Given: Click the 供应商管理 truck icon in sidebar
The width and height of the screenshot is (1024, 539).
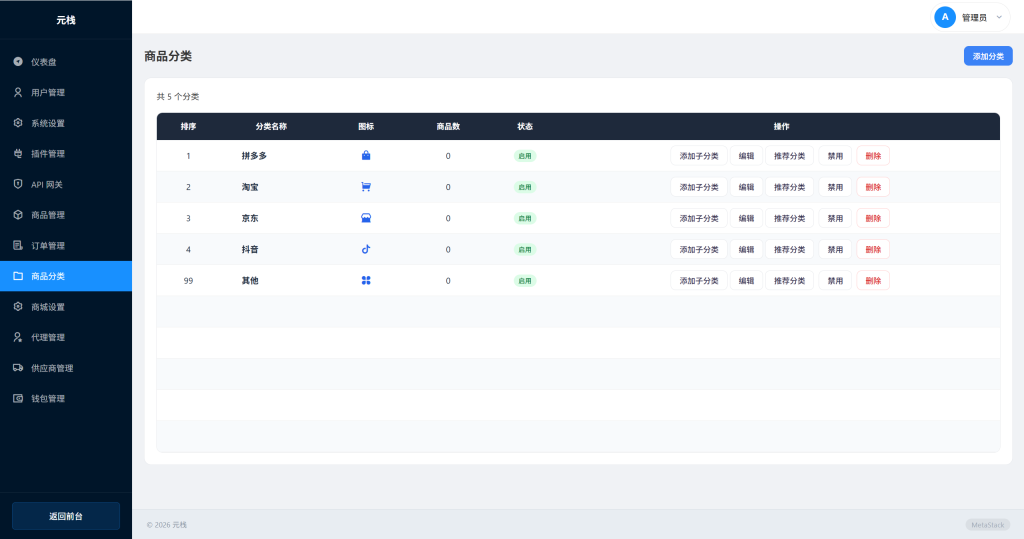Looking at the screenshot, I should tap(18, 368).
